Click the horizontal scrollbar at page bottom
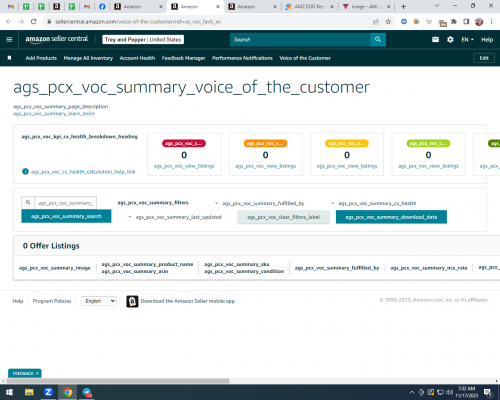Screen dimensions: 500x400 [x=117, y=381]
